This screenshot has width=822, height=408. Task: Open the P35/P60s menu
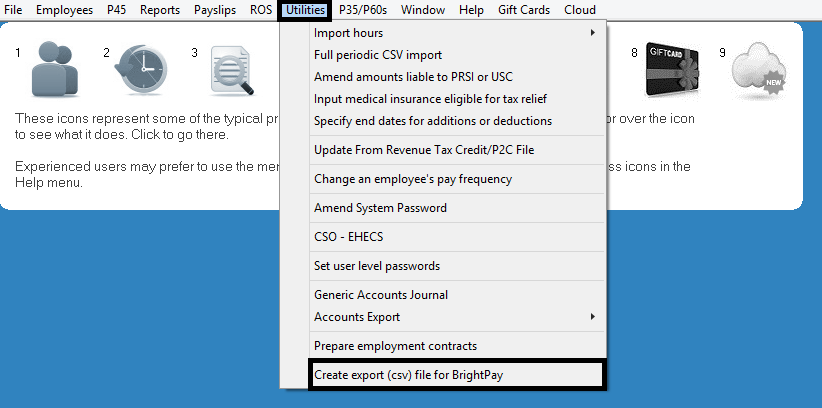click(363, 10)
